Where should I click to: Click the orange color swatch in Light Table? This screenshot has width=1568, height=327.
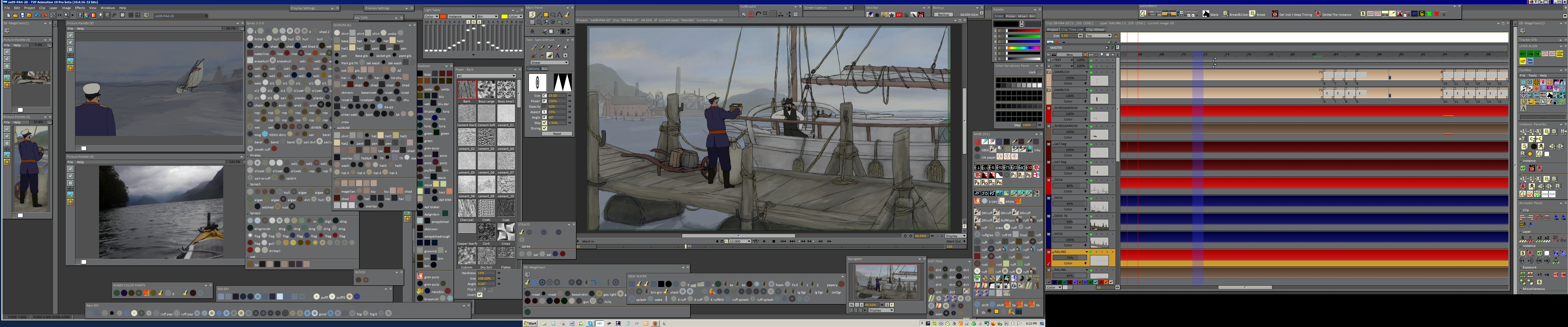pyautogui.click(x=443, y=16)
